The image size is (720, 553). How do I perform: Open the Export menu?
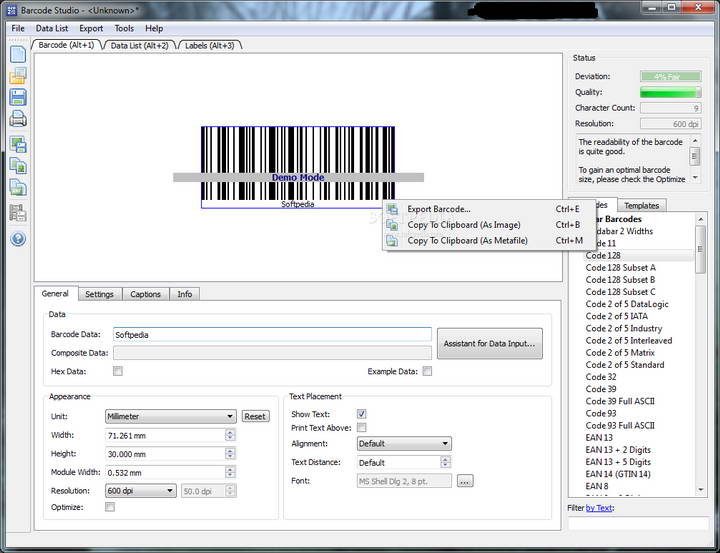91,28
